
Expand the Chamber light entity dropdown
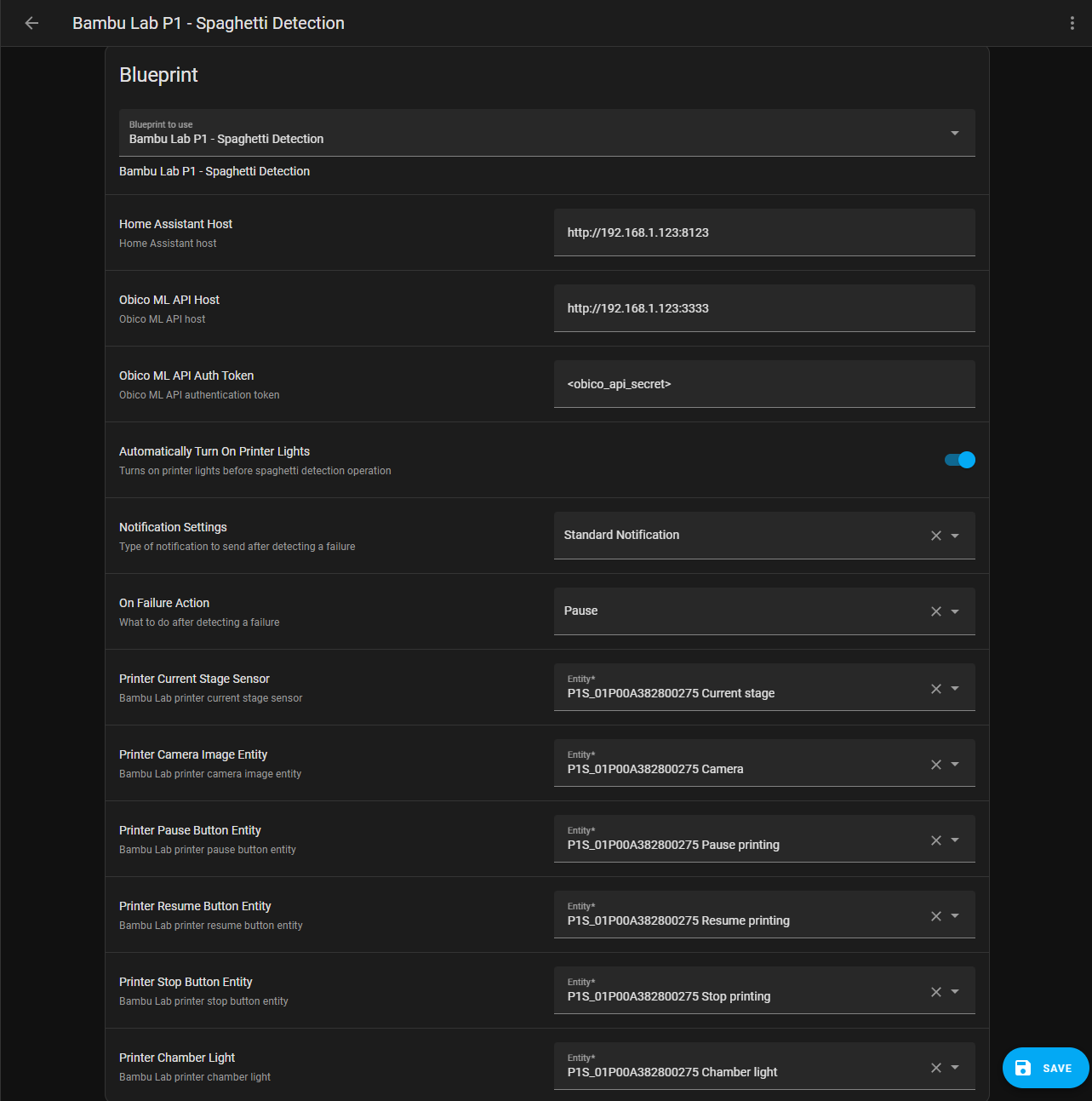[x=955, y=1067]
